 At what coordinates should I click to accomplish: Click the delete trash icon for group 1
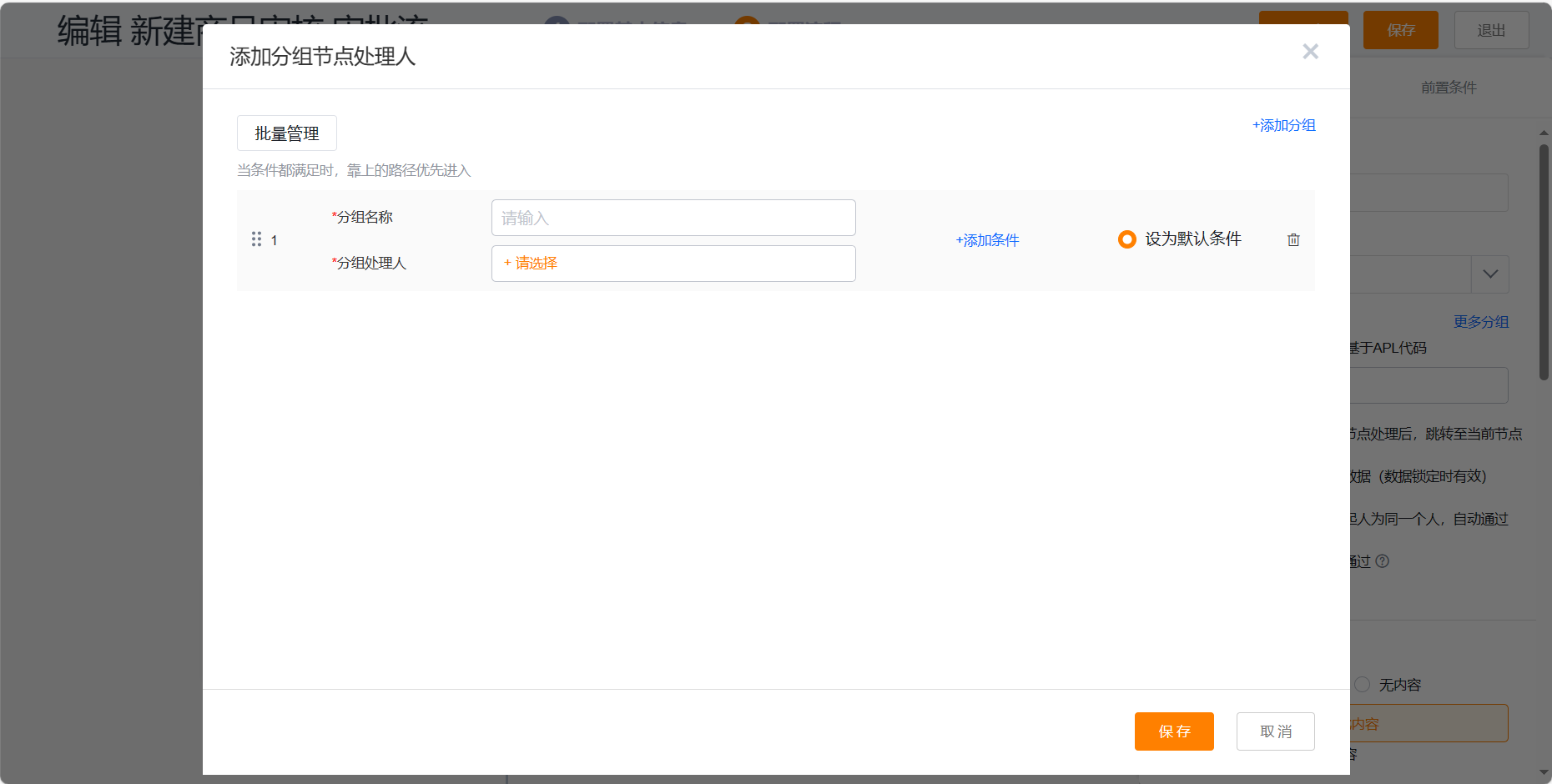click(1293, 240)
